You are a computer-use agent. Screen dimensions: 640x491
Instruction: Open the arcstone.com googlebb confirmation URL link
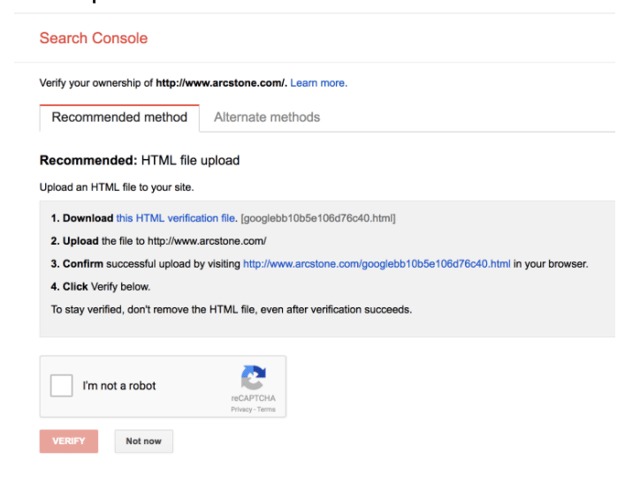tap(377, 264)
